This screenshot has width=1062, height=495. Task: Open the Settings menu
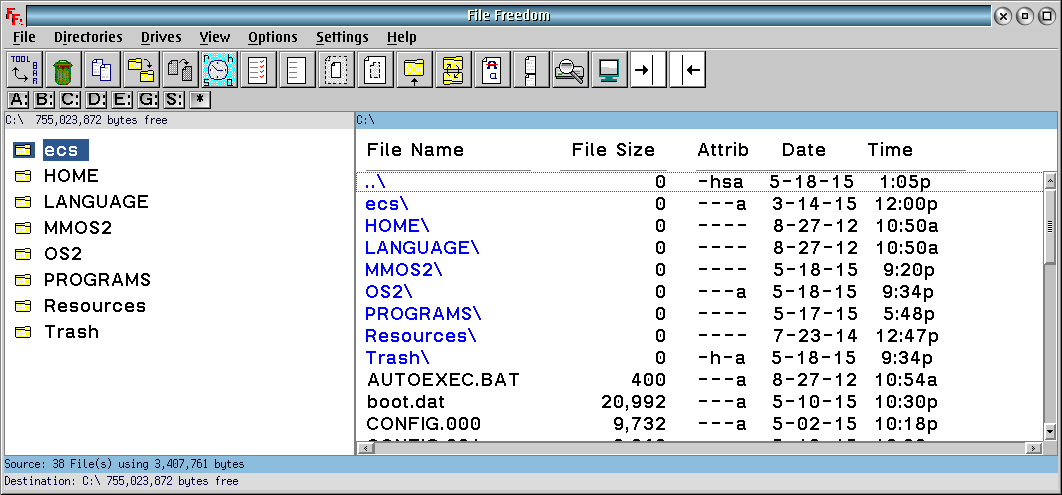pos(342,37)
